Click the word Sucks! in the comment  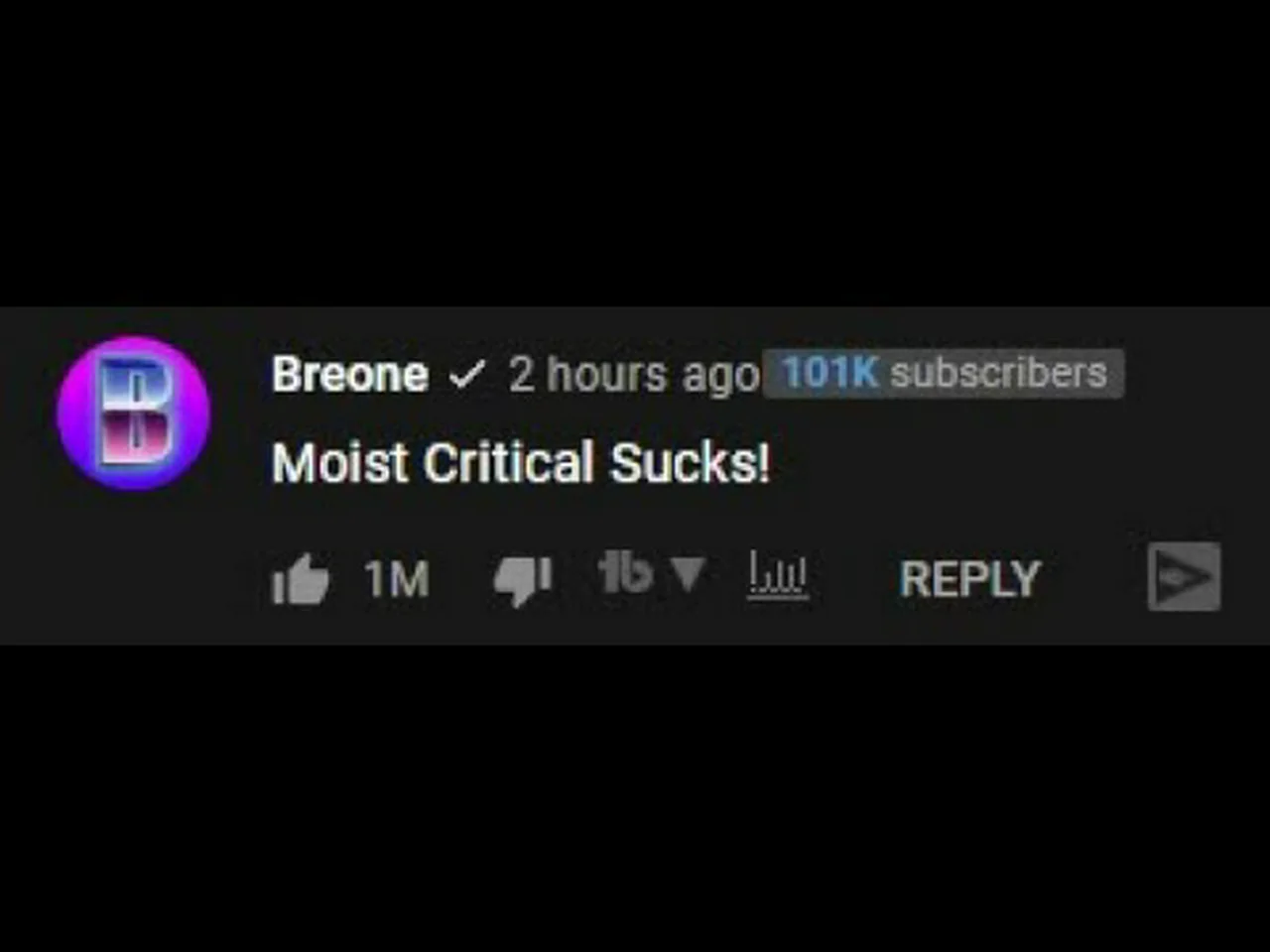point(690,463)
